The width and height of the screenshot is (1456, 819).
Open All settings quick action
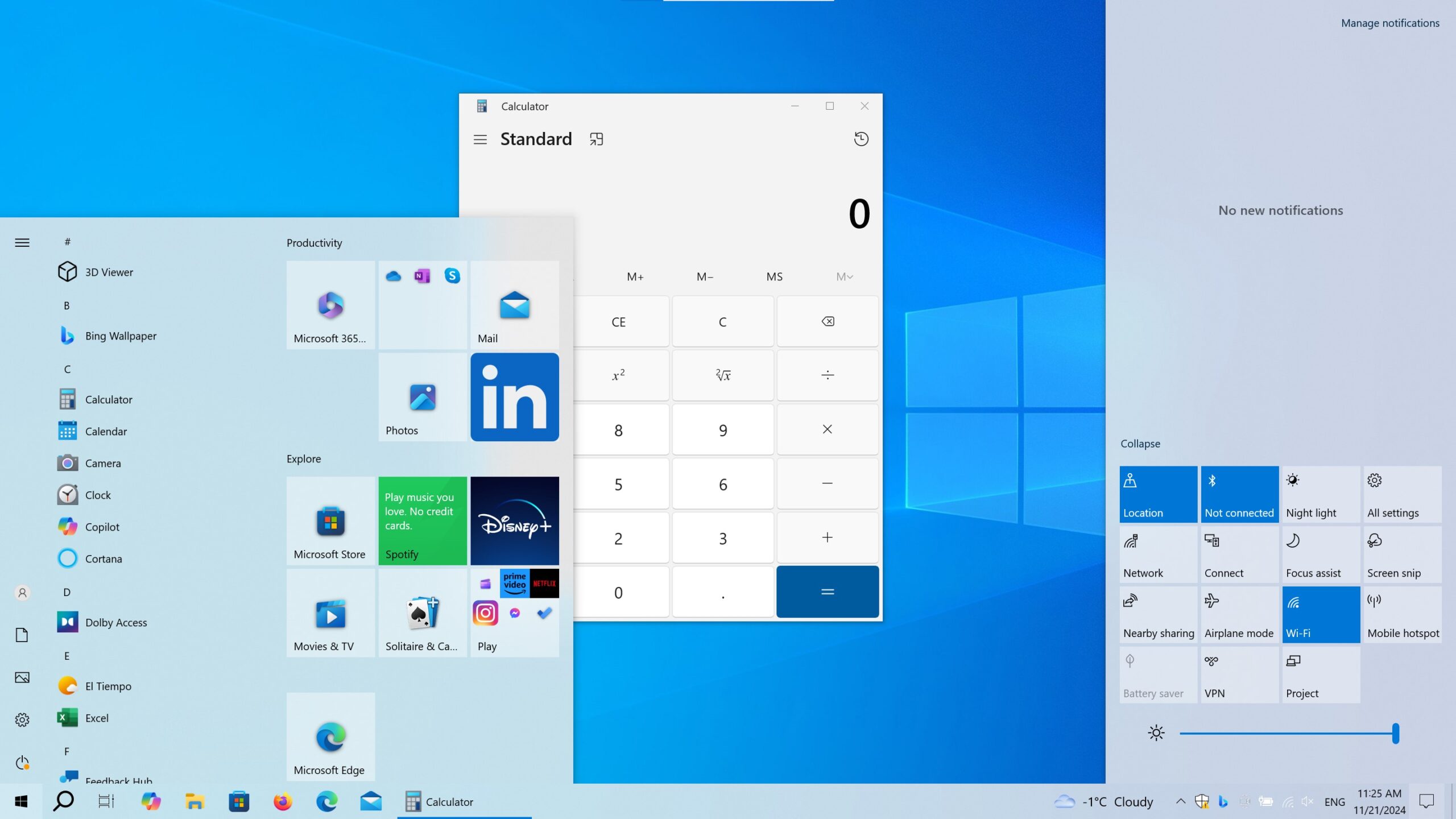1403,494
